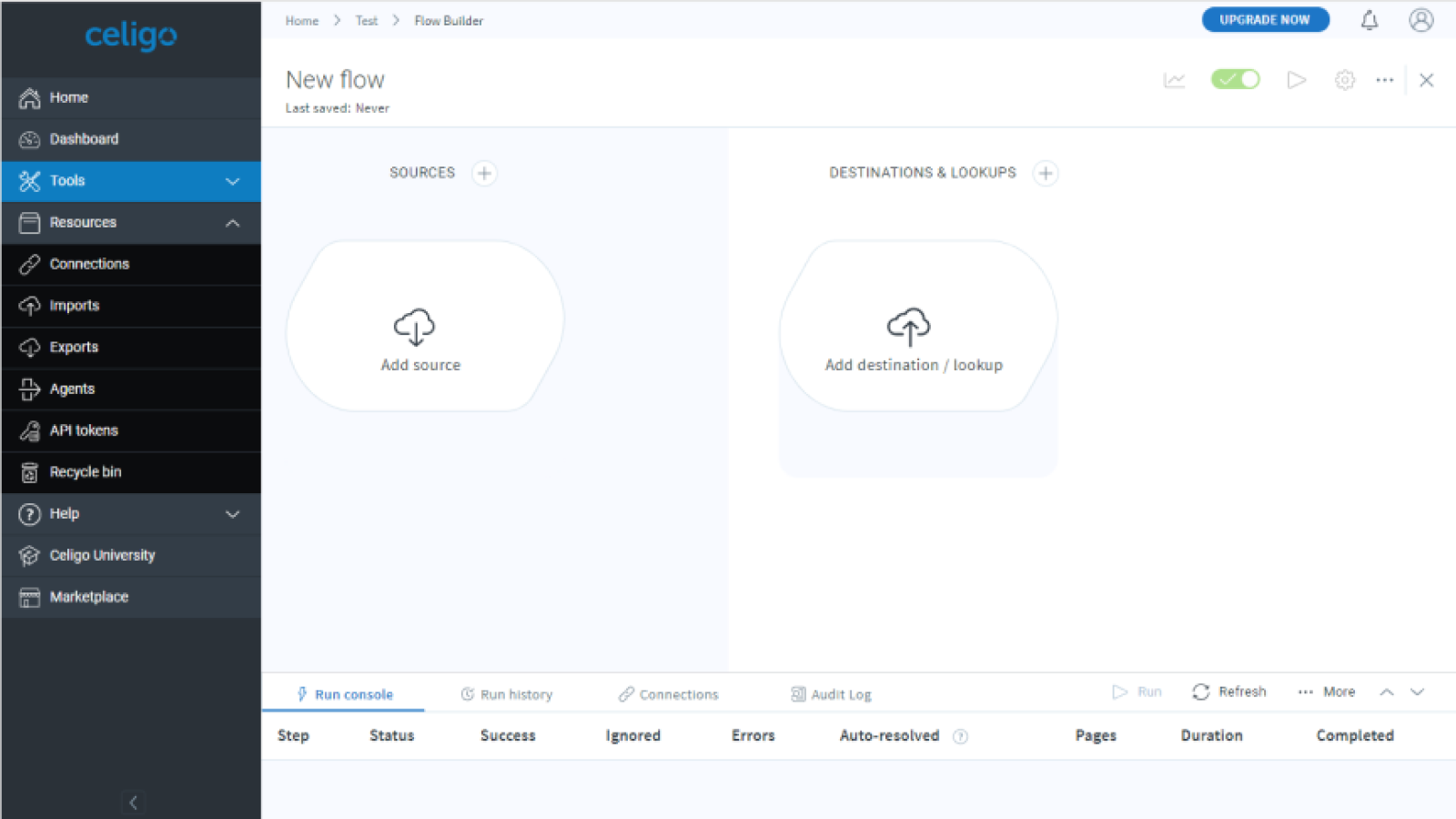Edit the New flow title
Image resolution: width=1456 pixels, height=819 pixels.
point(336,80)
